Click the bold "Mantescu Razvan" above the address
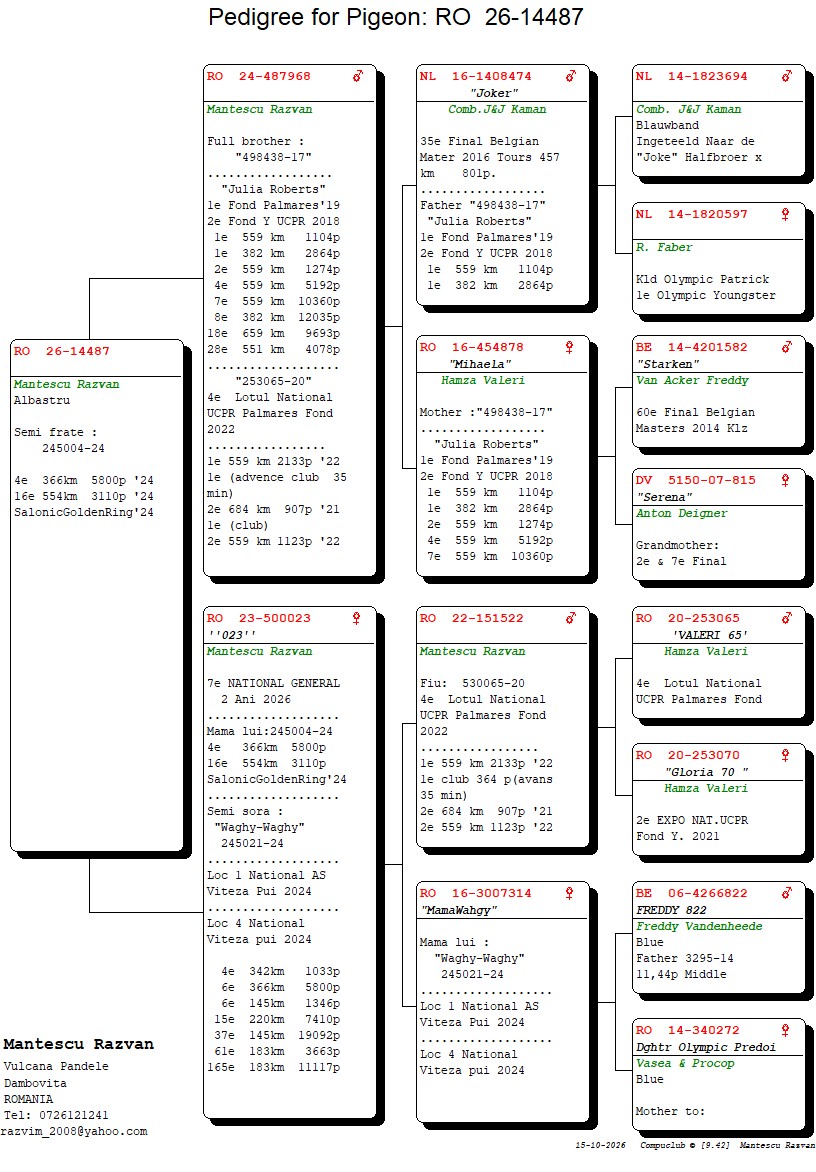The image size is (816, 1172). point(78,1044)
